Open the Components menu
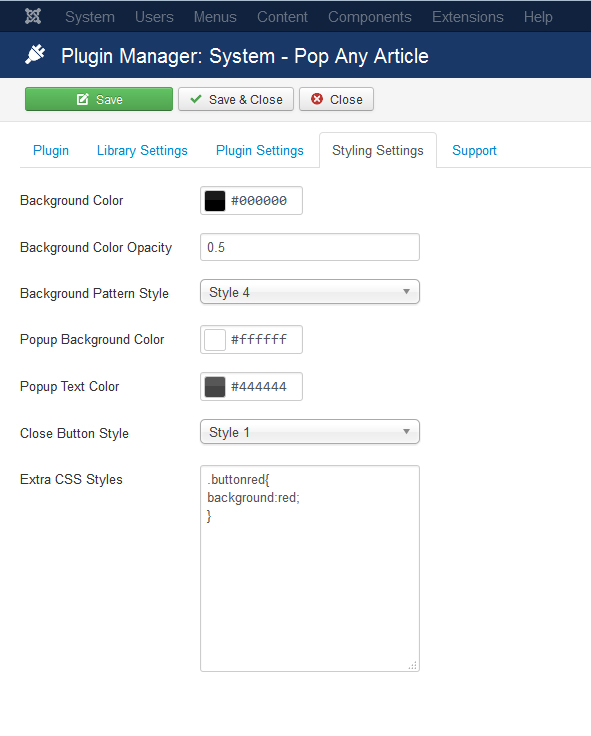Image resolution: width=591 pixels, height=736 pixels. 369,17
